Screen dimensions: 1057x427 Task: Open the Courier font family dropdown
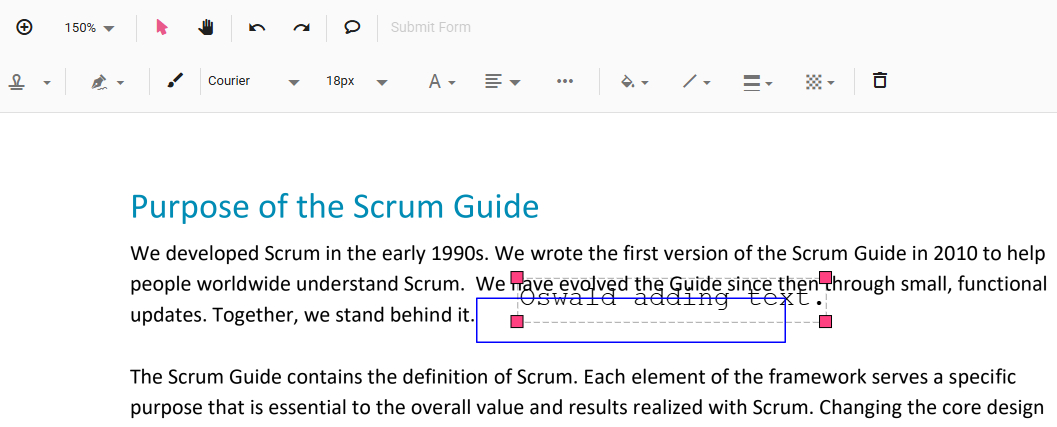click(253, 81)
